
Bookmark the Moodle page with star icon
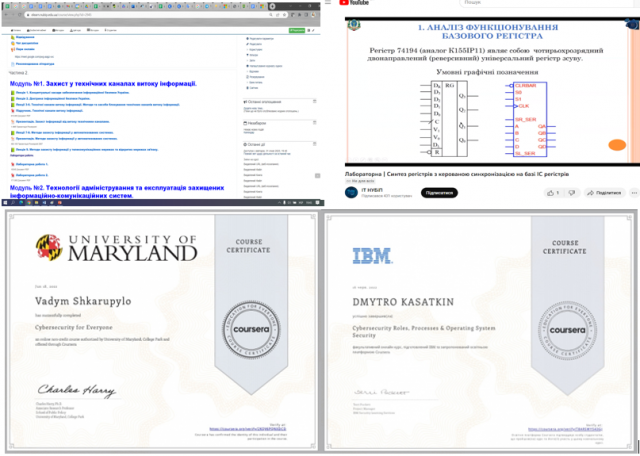pyautogui.click(x=284, y=15)
